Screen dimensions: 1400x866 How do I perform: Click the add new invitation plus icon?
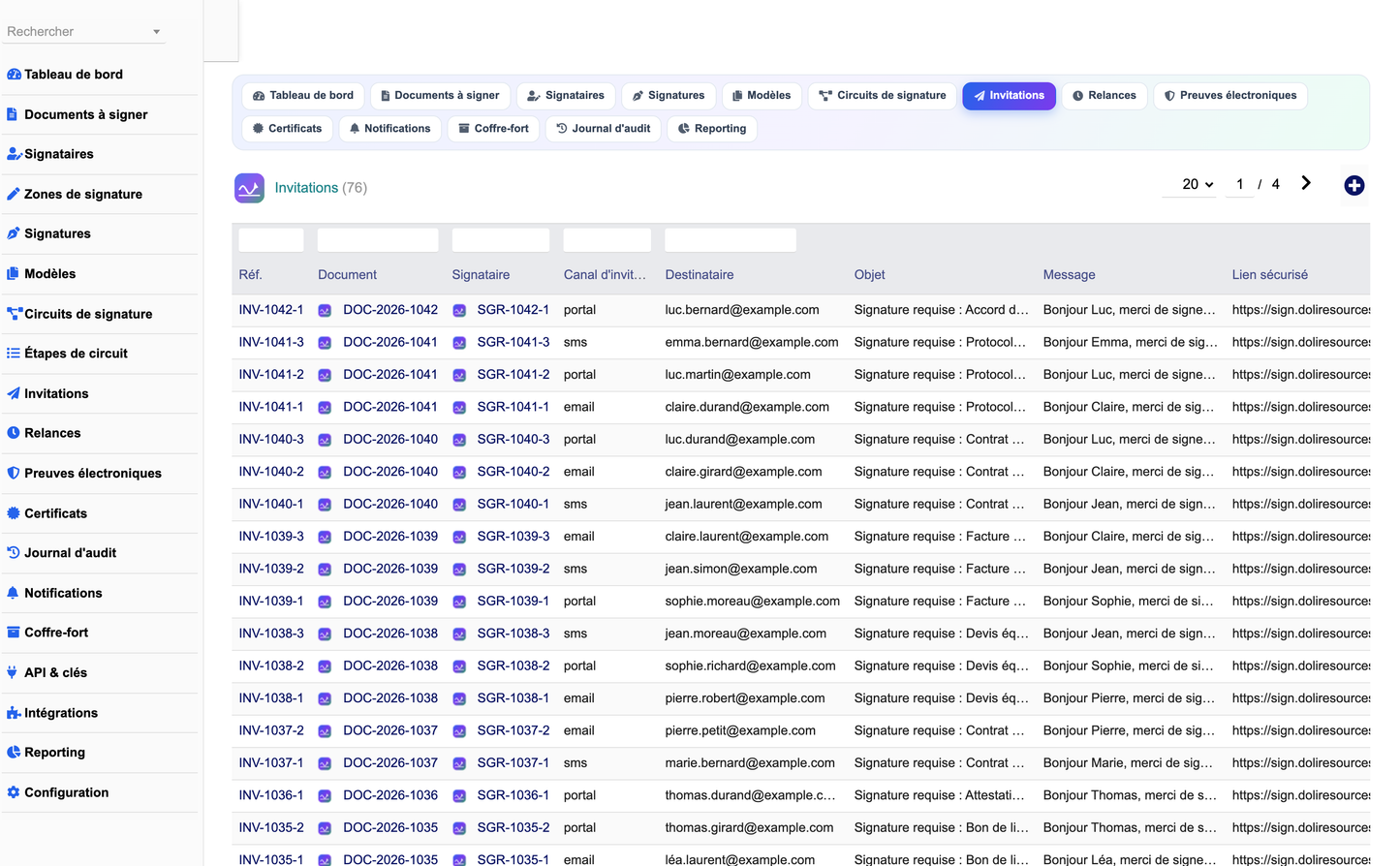(1354, 185)
